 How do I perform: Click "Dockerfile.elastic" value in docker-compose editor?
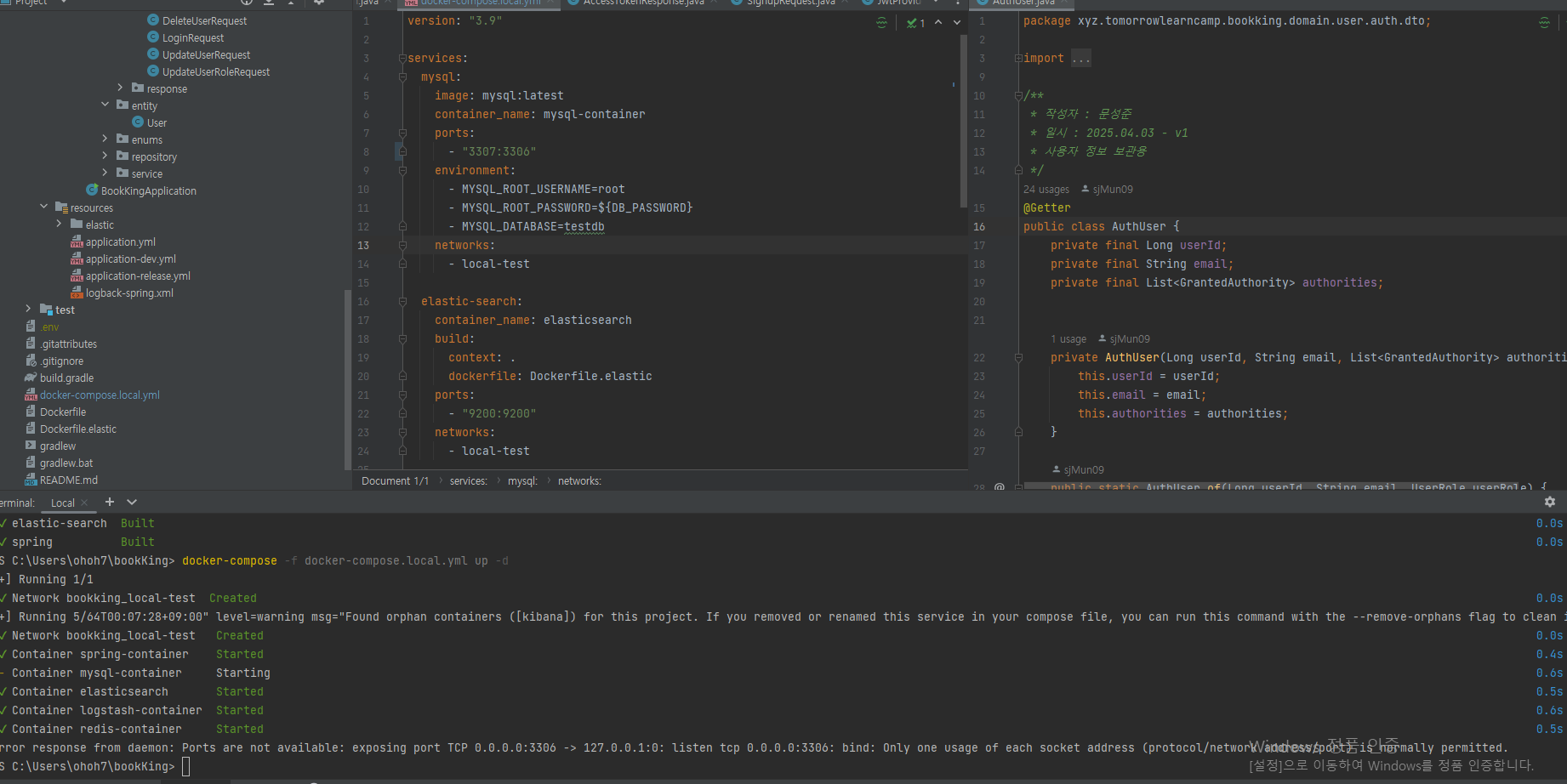click(591, 376)
